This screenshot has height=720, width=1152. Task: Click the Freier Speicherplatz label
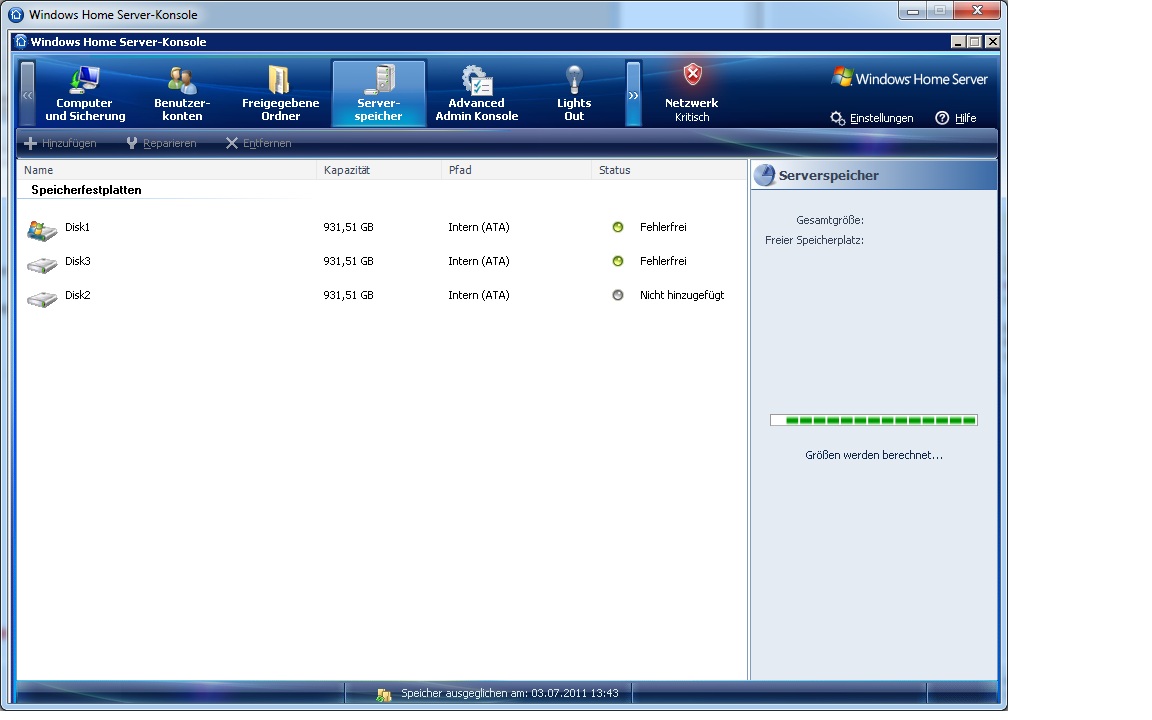pyautogui.click(x=814, y=240)
